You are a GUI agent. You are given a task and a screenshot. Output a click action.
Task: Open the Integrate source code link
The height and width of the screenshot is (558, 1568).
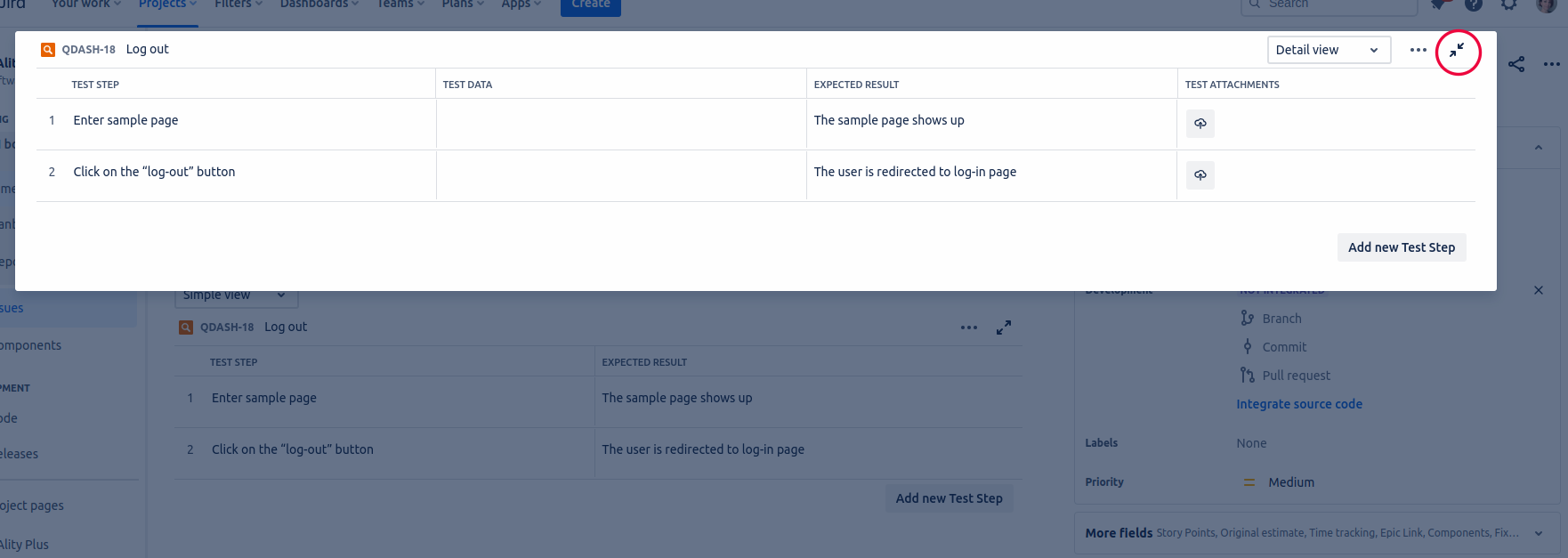[1298, 404]
